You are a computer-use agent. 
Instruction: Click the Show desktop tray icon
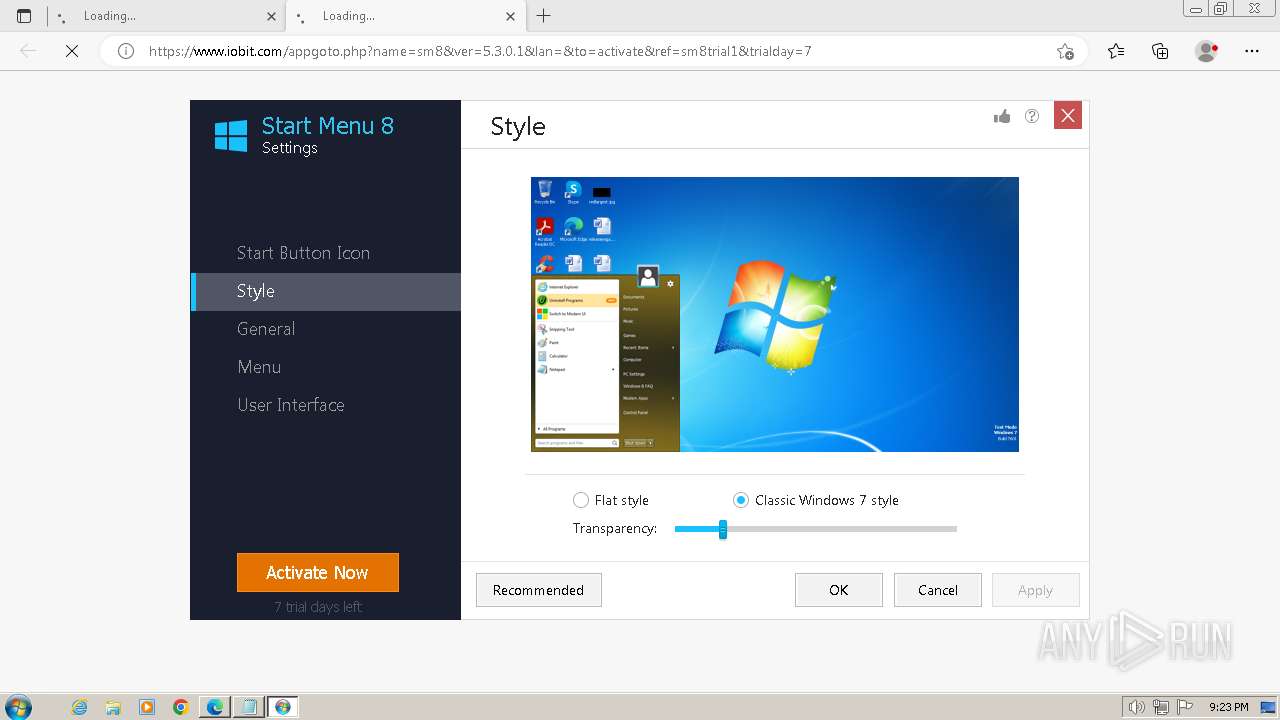pos(1269,707)
